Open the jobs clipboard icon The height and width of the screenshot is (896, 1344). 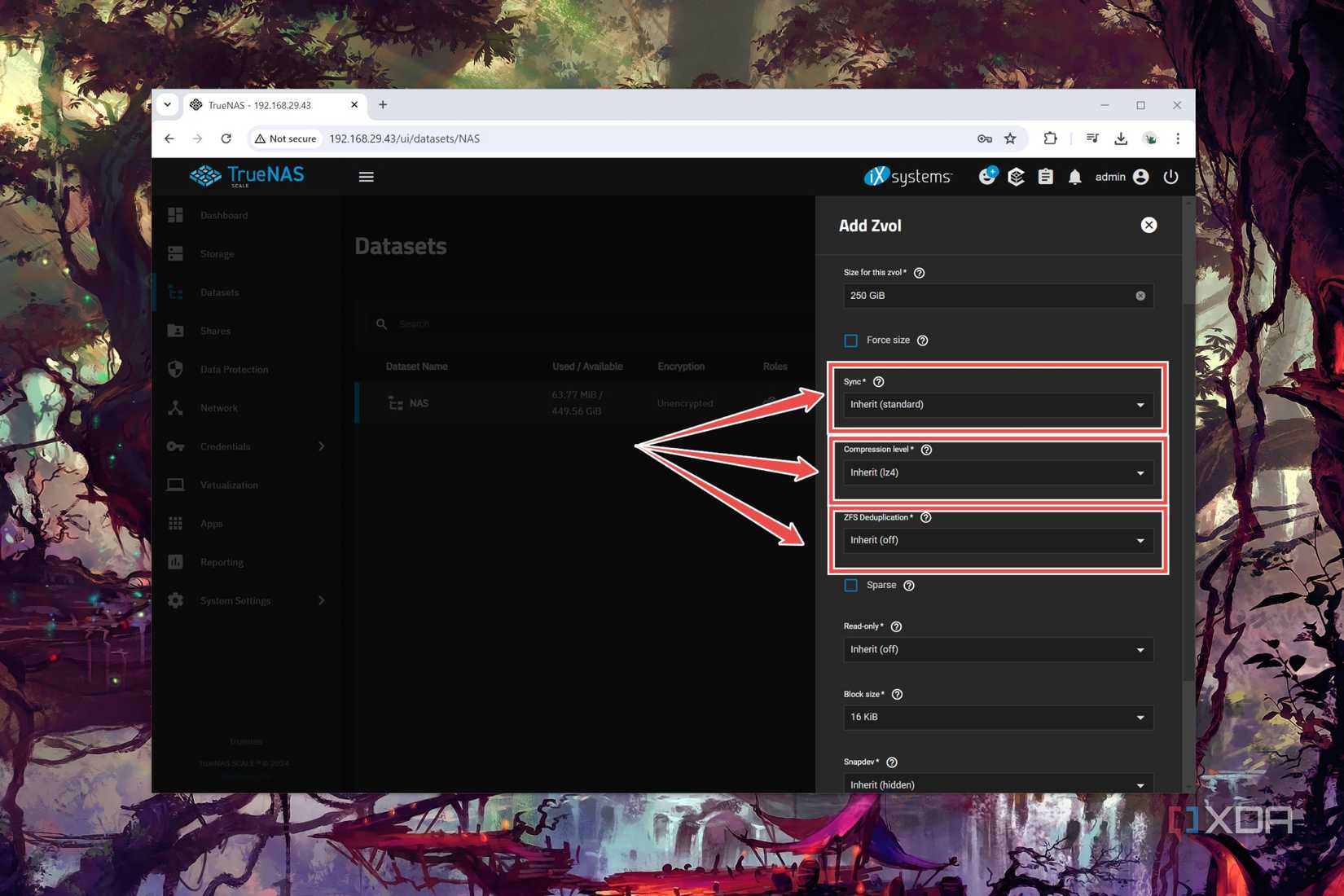[1046, 177]
